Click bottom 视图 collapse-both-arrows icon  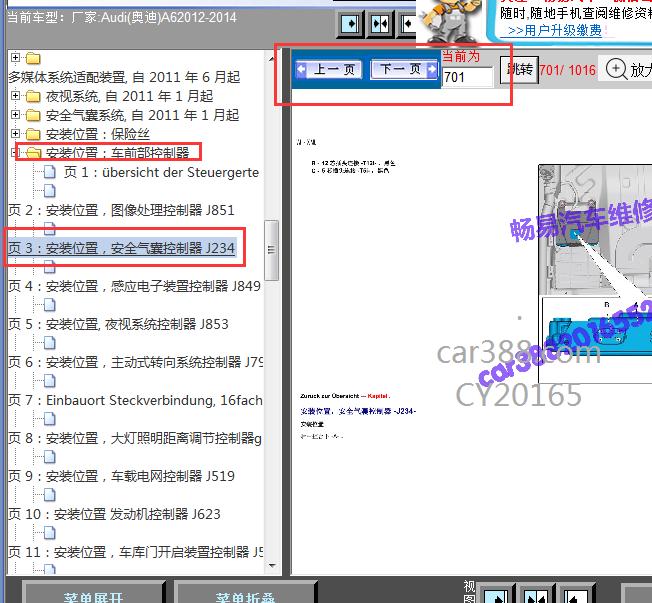(x=536, y=595)
